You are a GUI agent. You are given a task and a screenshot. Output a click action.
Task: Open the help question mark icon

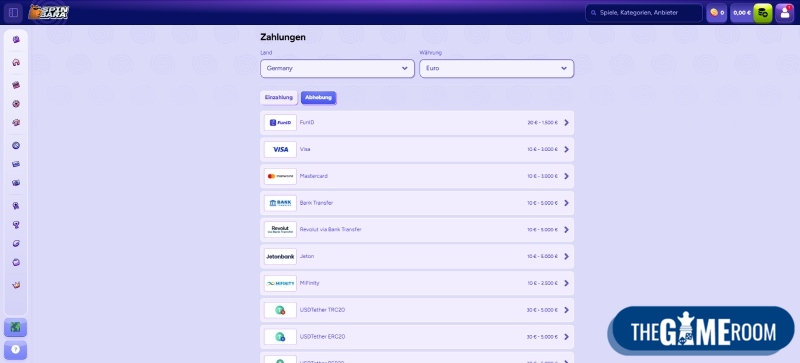point(15,350)
